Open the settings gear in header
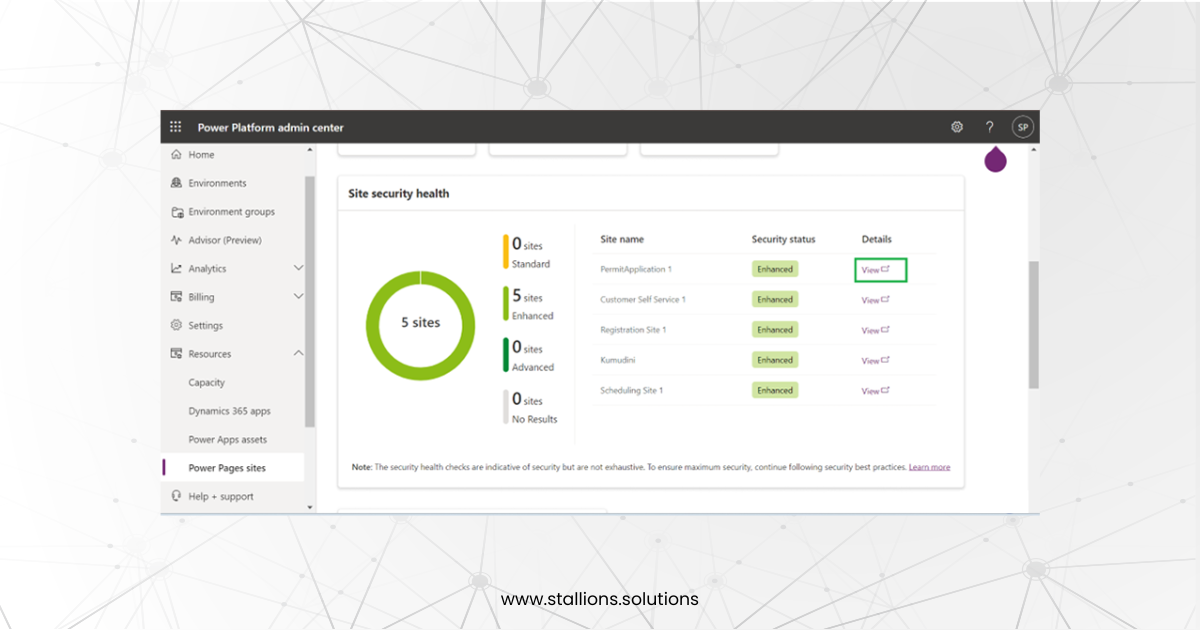 957,127
